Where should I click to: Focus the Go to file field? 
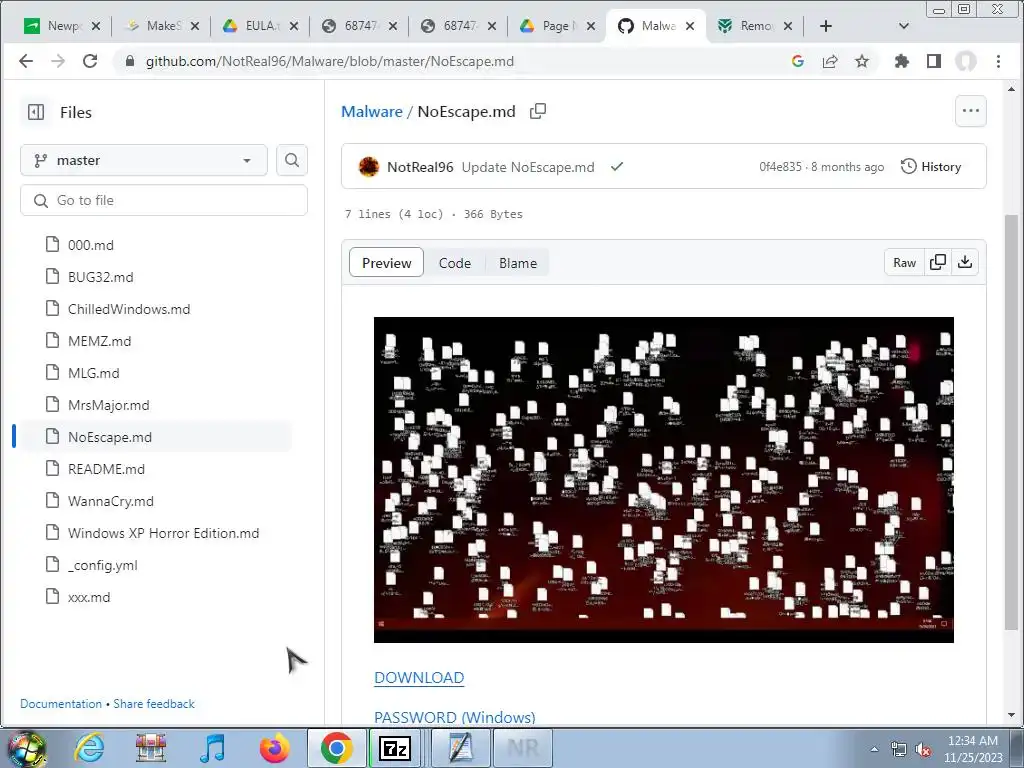coord(164,200)
